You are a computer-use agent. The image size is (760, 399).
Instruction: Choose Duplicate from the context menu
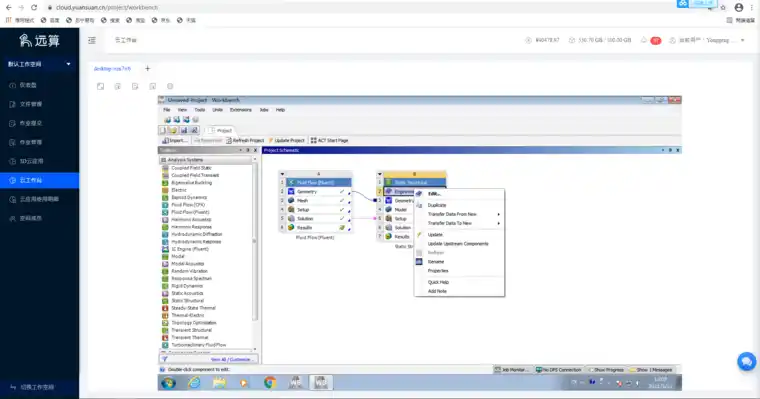pyautogui.click(x=459, y=205)
